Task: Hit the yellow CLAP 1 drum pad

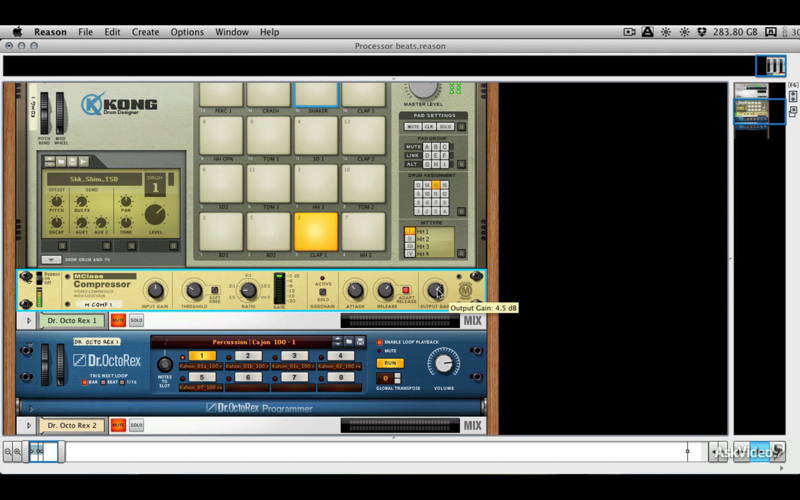Action: click(x=316, y=232)
